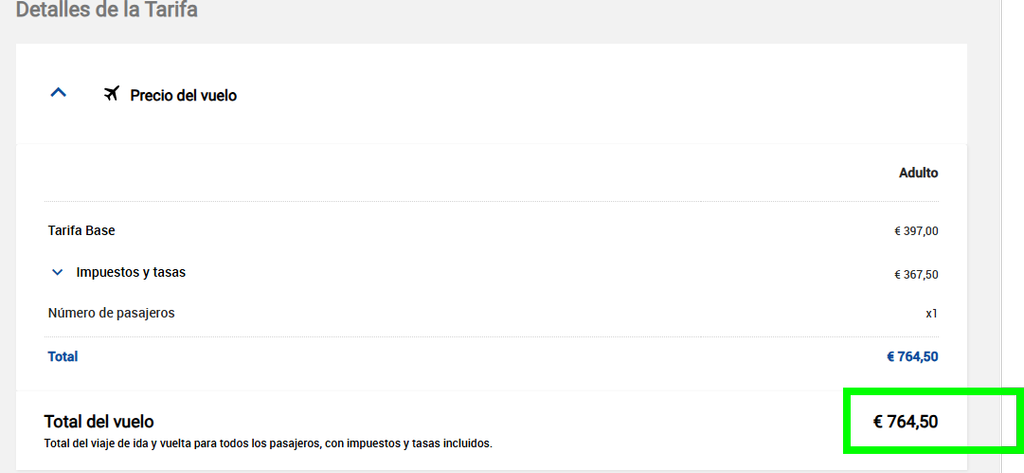Image resolution: width=1024 pixels, height=473 pixels.
Task: Select the Tarifa Base row label
Action: click(x=82, y=231)
